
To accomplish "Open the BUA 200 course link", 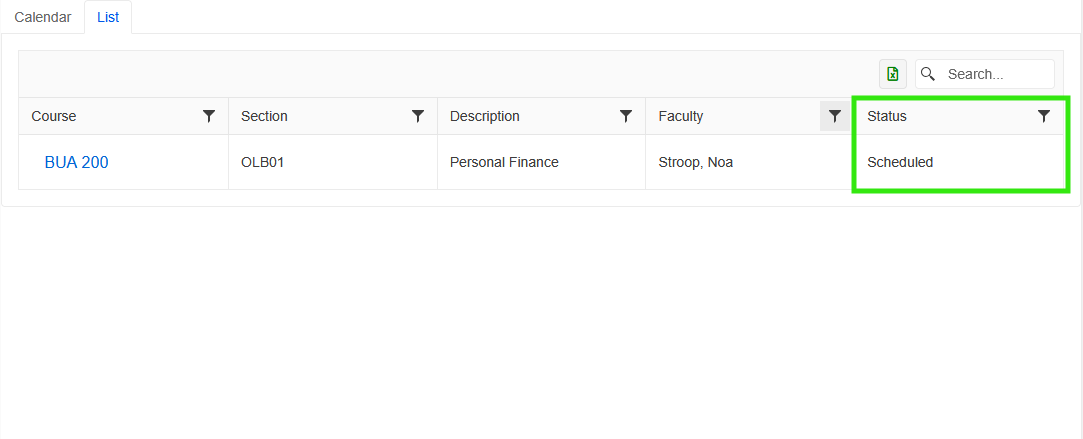I will click(76, 162).
